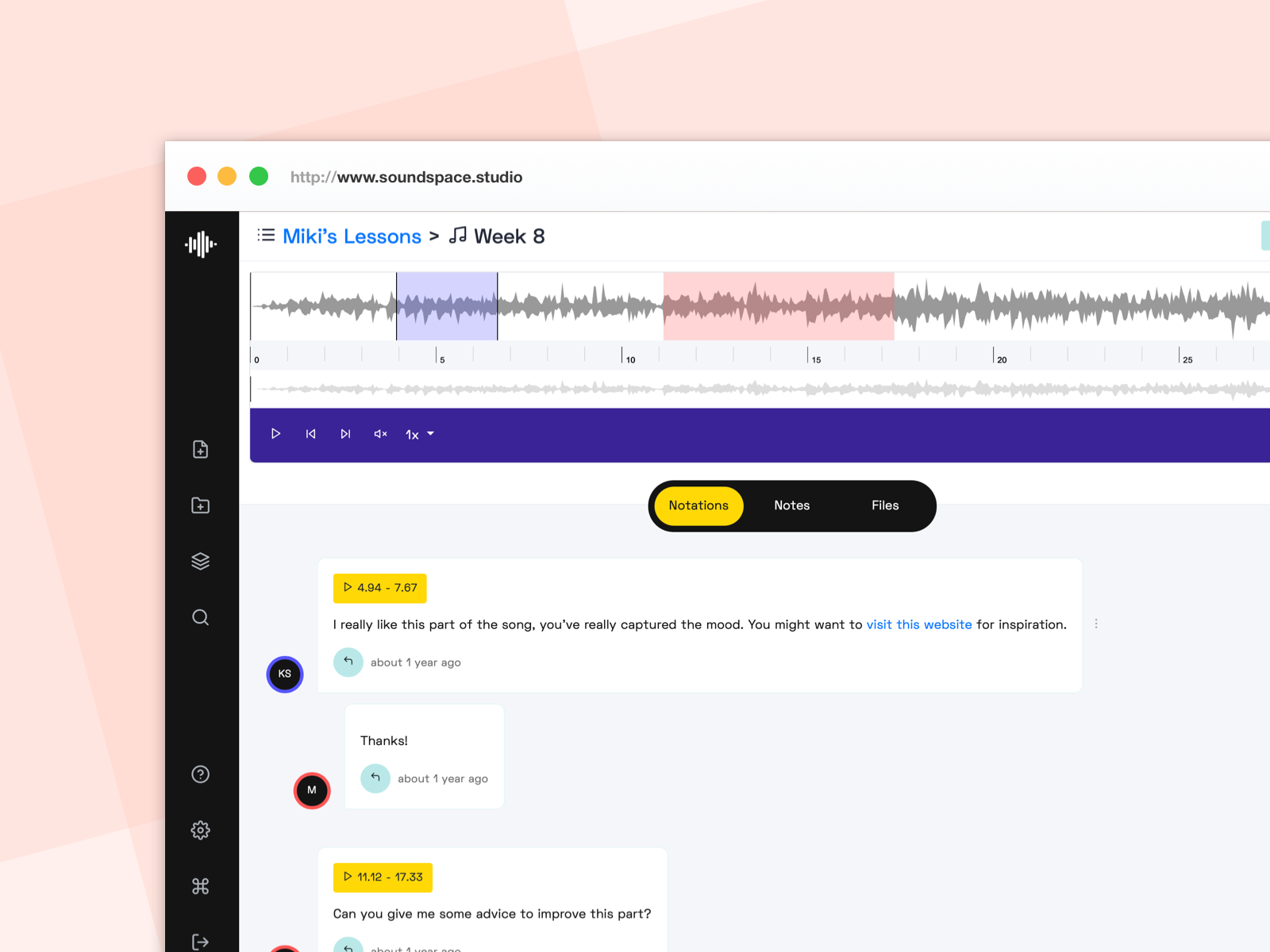Open the settings gear icon
This screenshot has width=1270, height=952.
(201, 830)
